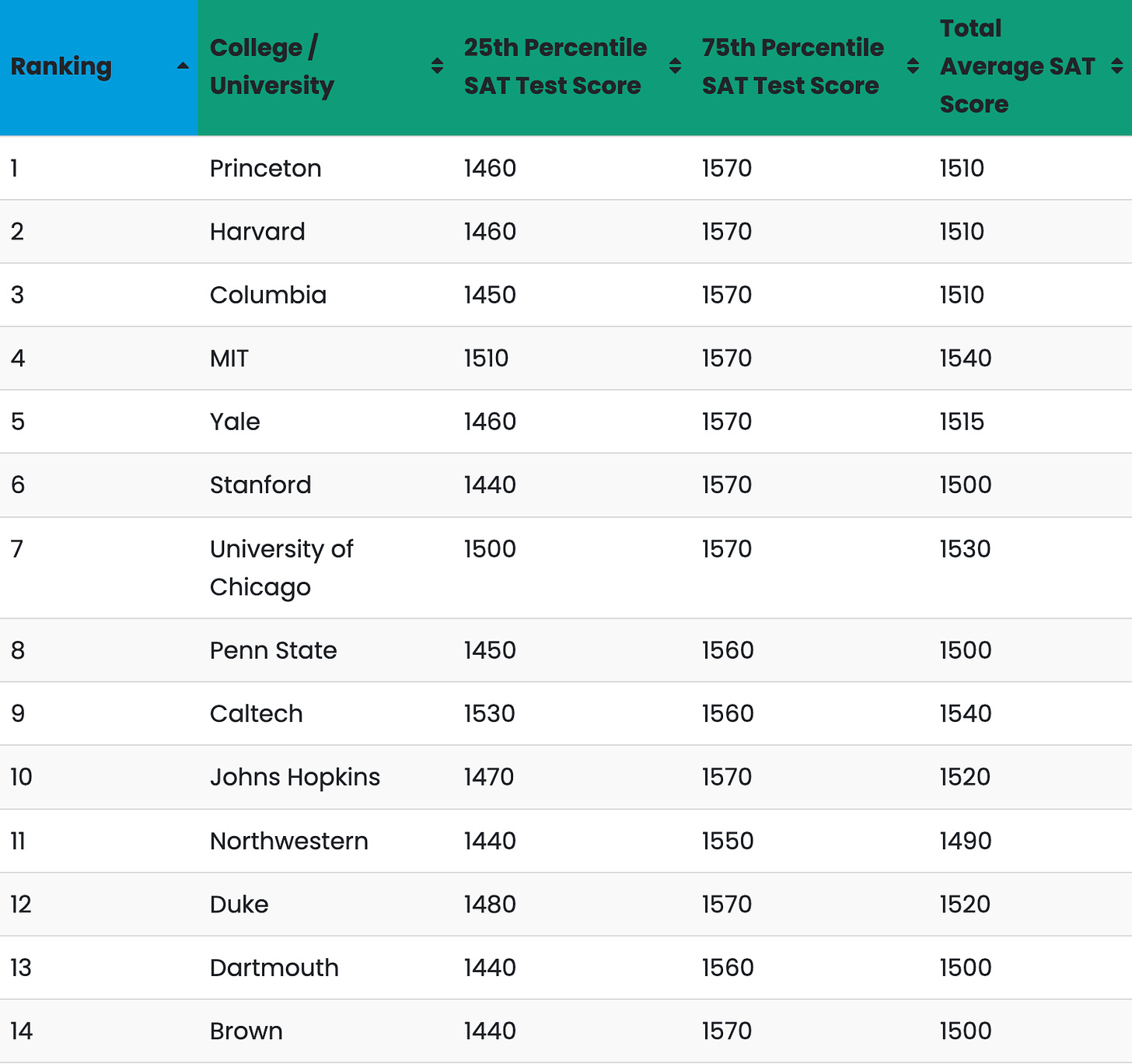1132x1064 pixels.
Task: Click Total Average SAT Score header
Action: [1017, 67]
